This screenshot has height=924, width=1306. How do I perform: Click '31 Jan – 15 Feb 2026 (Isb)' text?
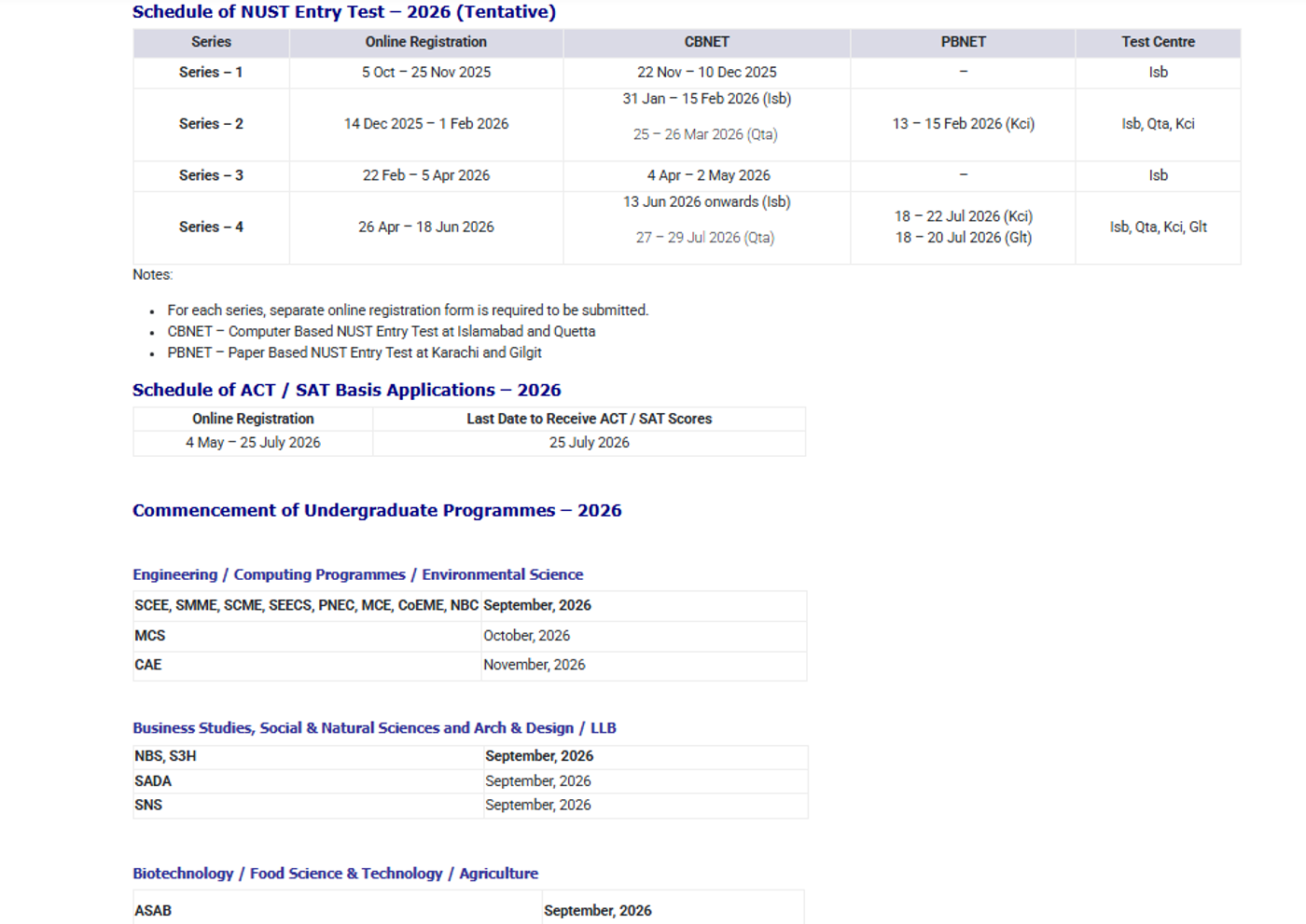click(707, 99)
